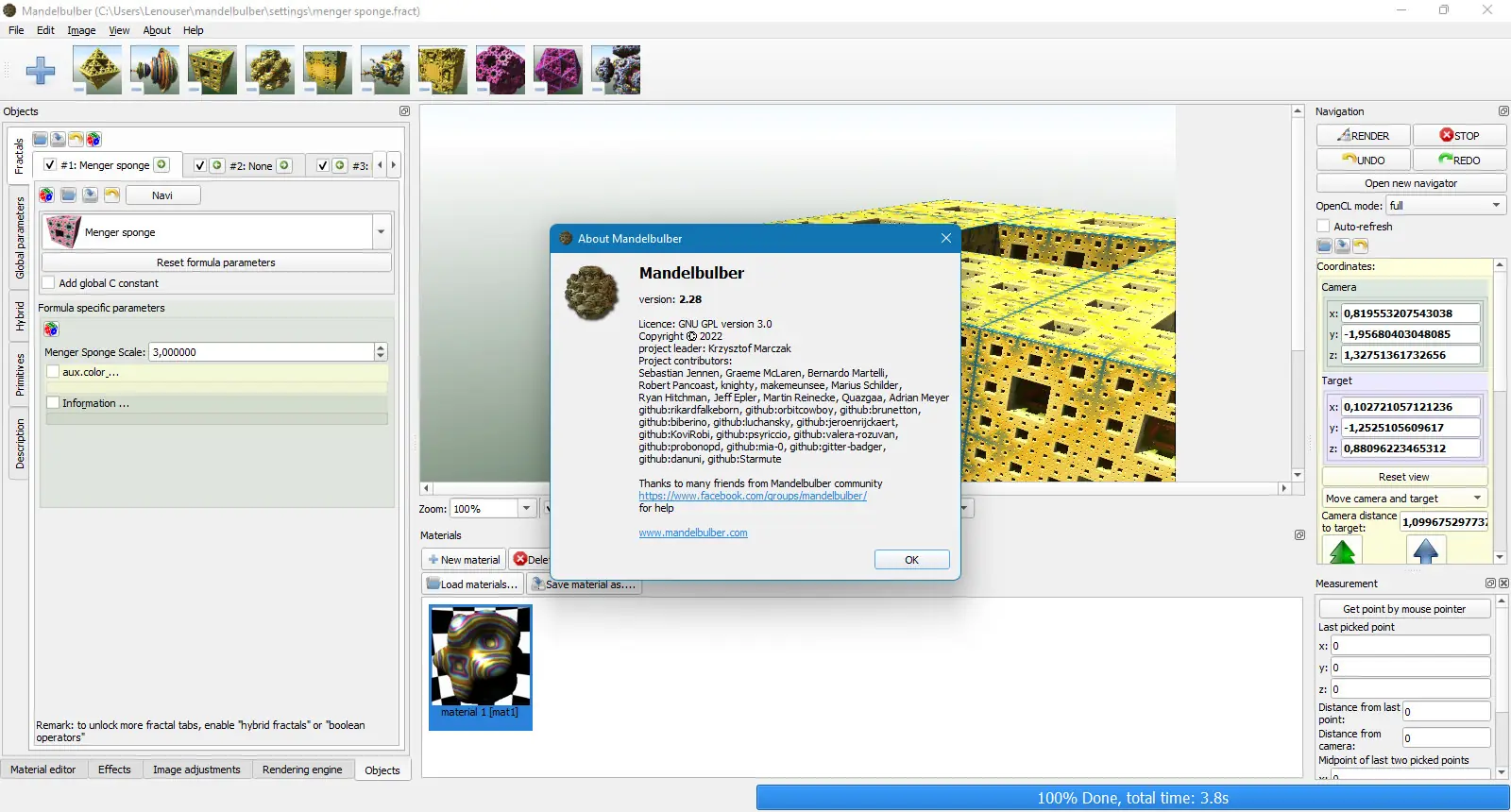This screenshot has width=1511, height=812.
Task: Add a new toolbar preset with the plus icon
Action: click(x=40, y=70)
